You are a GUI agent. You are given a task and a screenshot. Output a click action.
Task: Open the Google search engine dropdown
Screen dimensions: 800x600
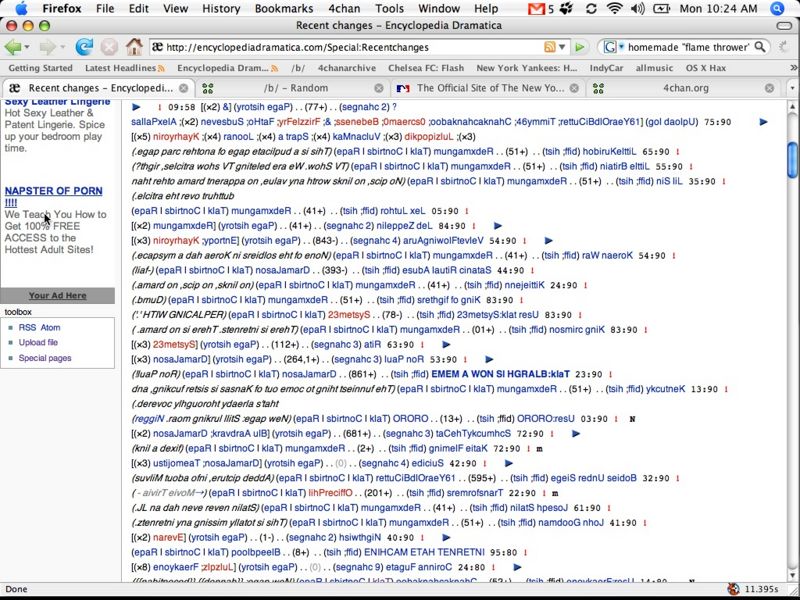pos(612,47)
